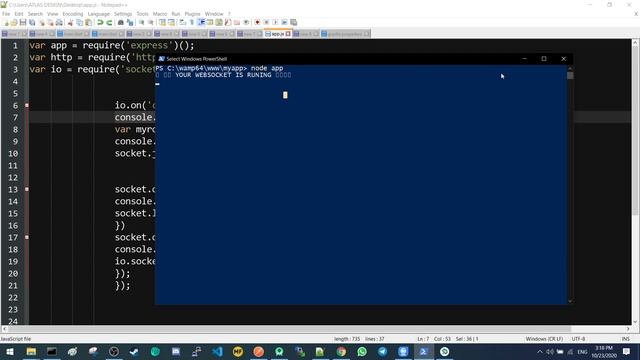
Task: Click the Save recorded macro toolbar icon
Action: coord(293,22)
